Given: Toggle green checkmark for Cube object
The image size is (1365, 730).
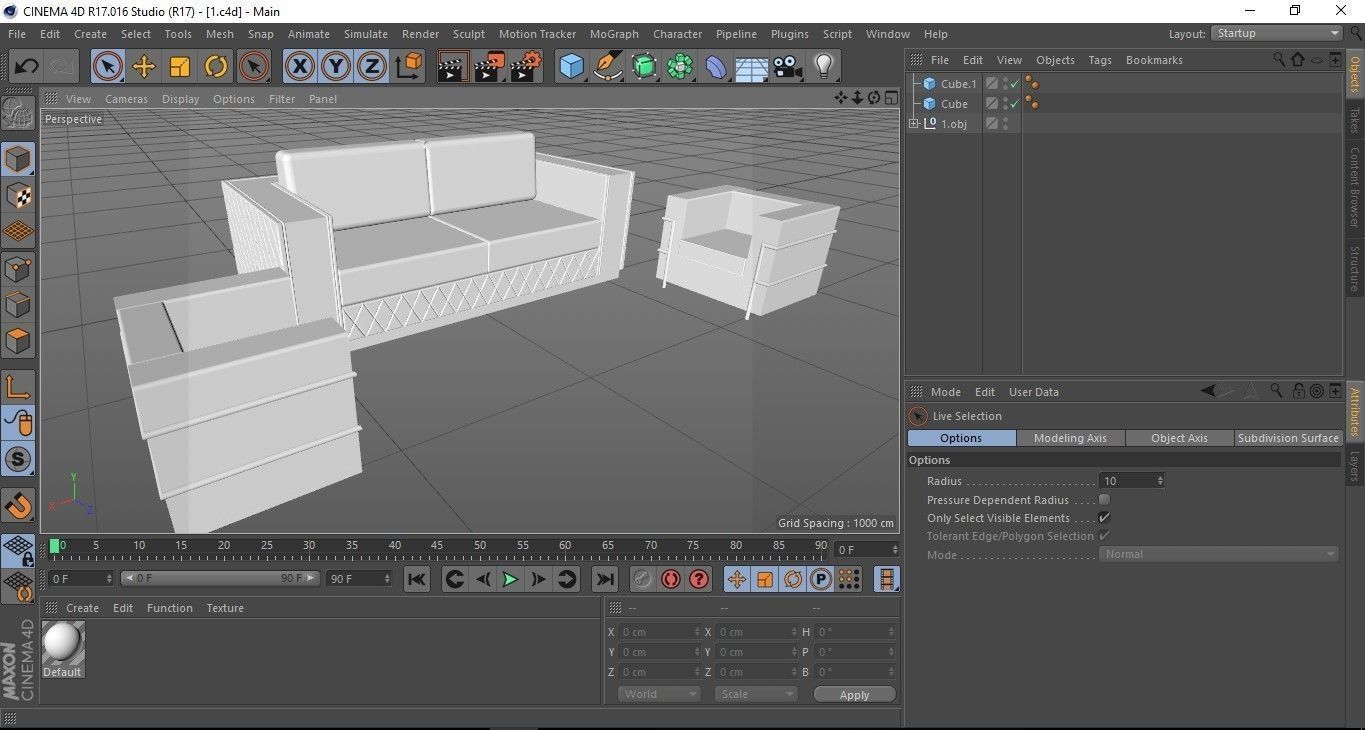Looking at the screenshot, I should [x=1014, y=103].
